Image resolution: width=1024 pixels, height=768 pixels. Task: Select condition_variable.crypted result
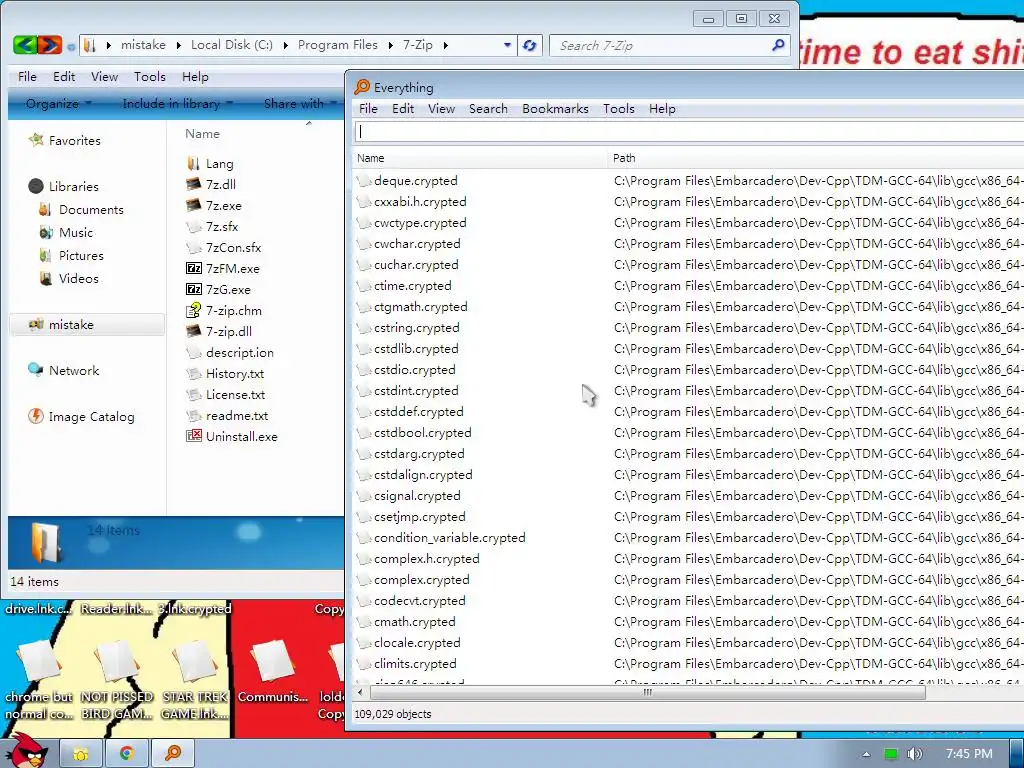(x=449, y=537)
